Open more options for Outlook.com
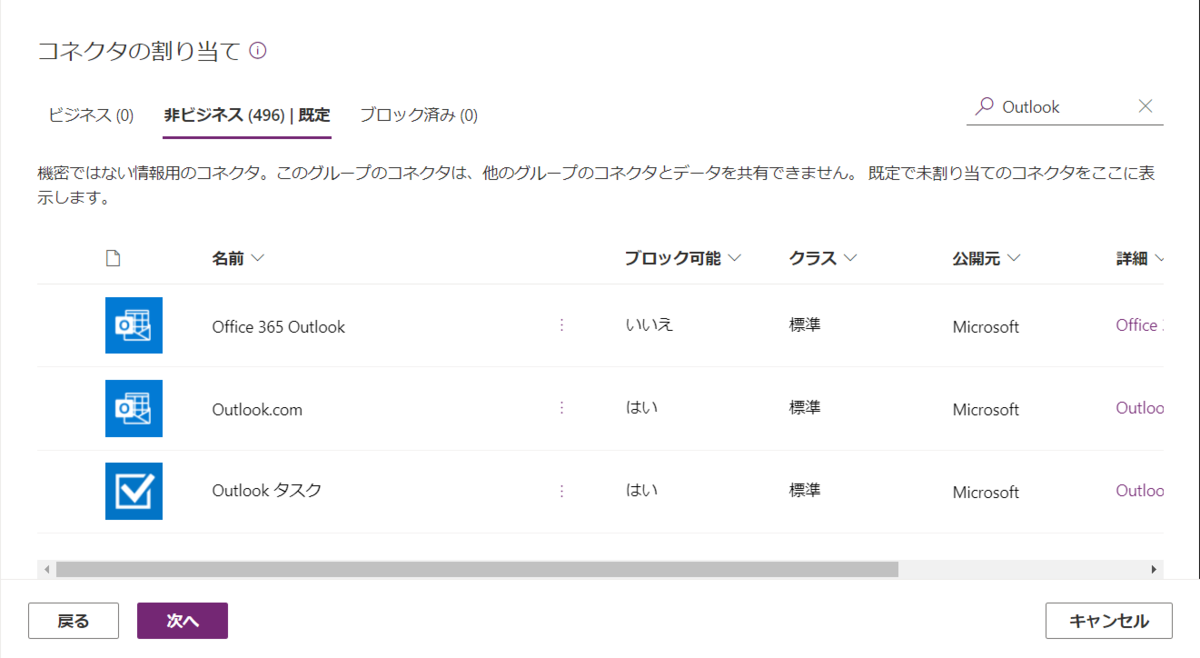Screen dimensions: 1200x658 tap(561, 408)
